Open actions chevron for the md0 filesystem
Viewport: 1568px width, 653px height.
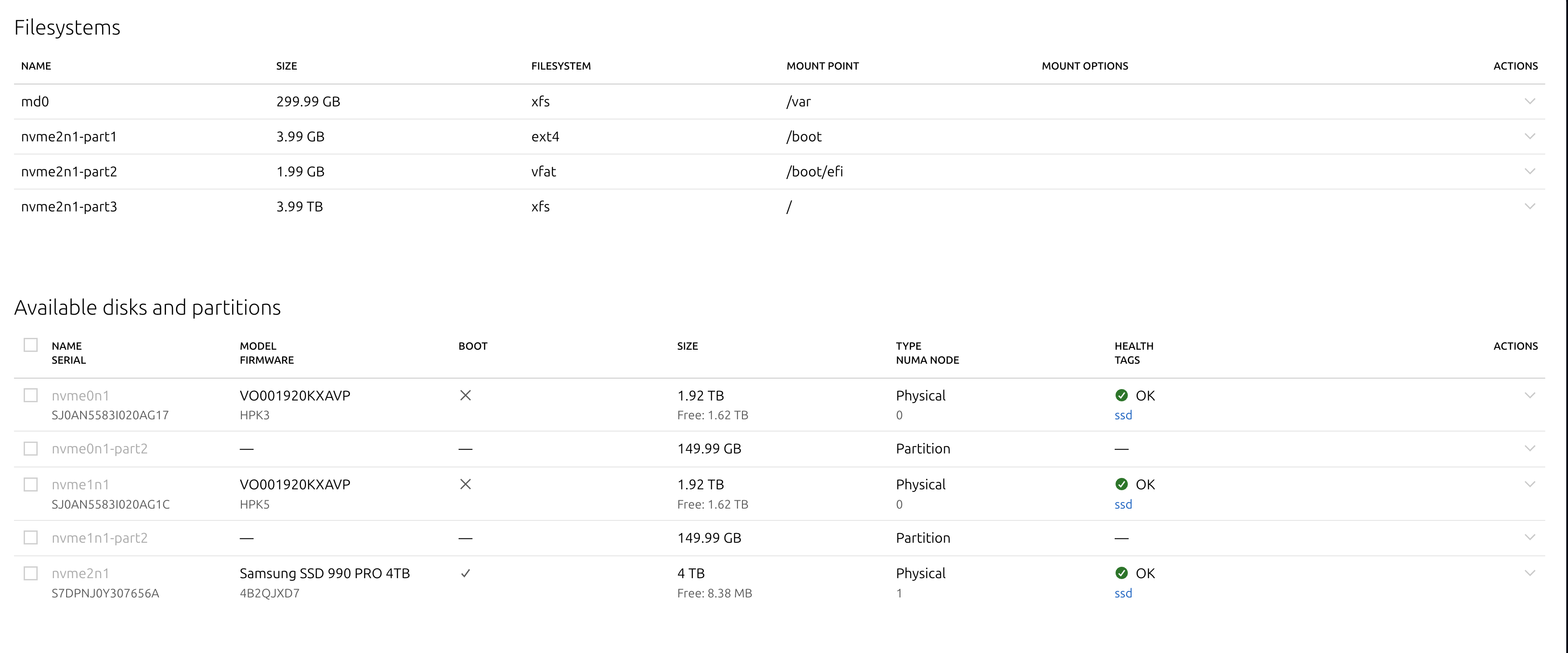[1529, 102]
